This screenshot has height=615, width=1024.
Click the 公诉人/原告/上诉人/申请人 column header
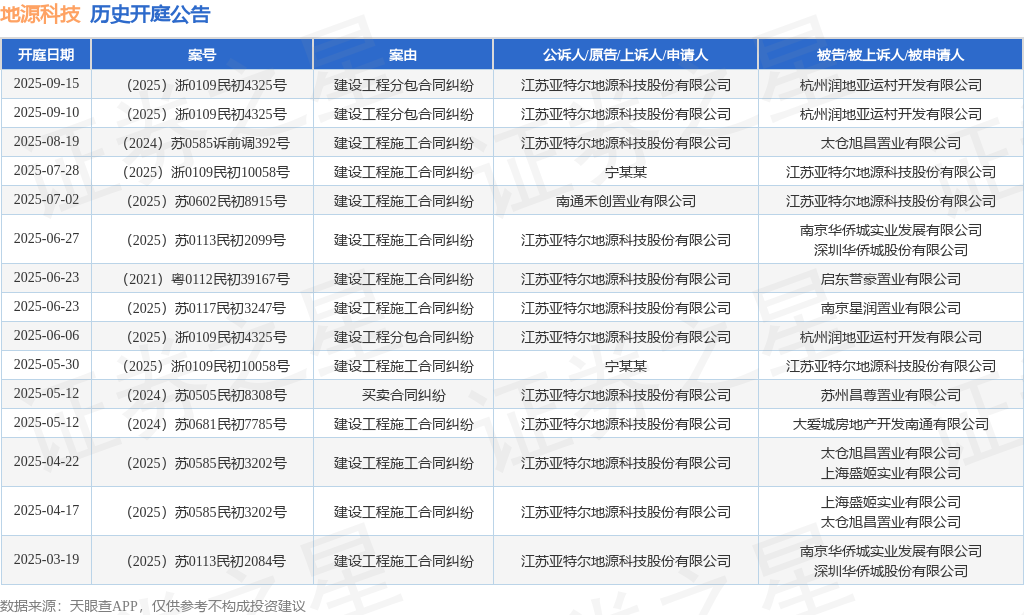pyautogui.click(x=626, y=55)
